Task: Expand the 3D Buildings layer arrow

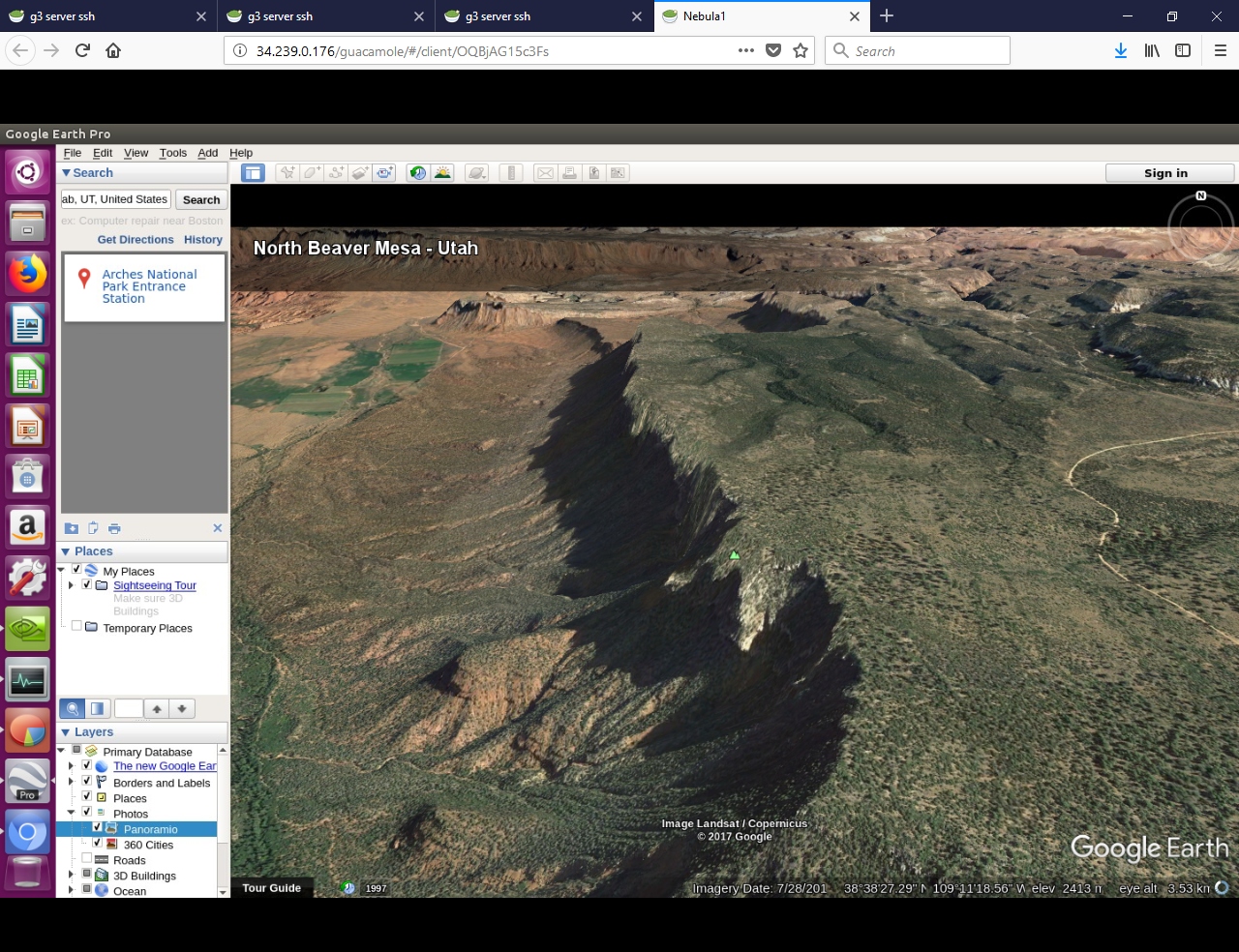Action: [71, 875]
